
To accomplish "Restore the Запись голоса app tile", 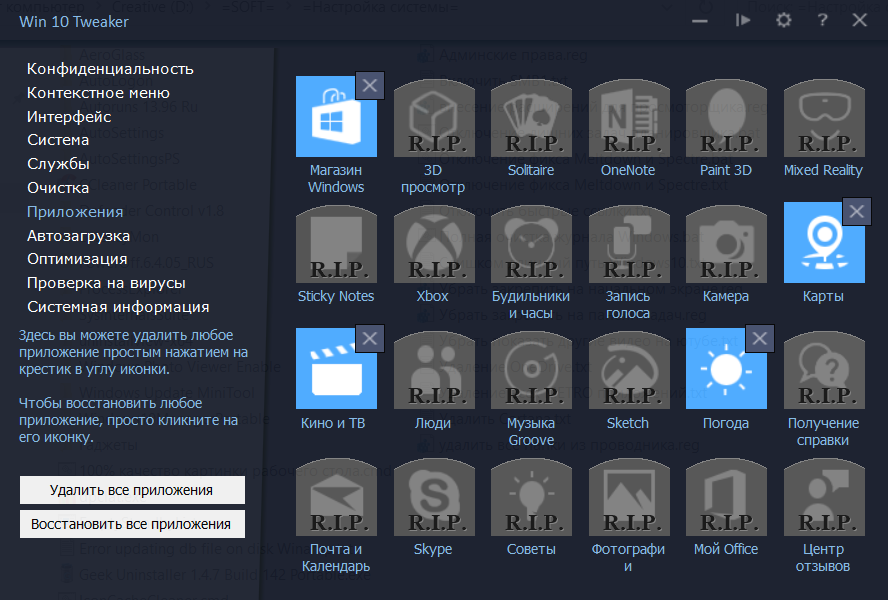I will point(629,244).
